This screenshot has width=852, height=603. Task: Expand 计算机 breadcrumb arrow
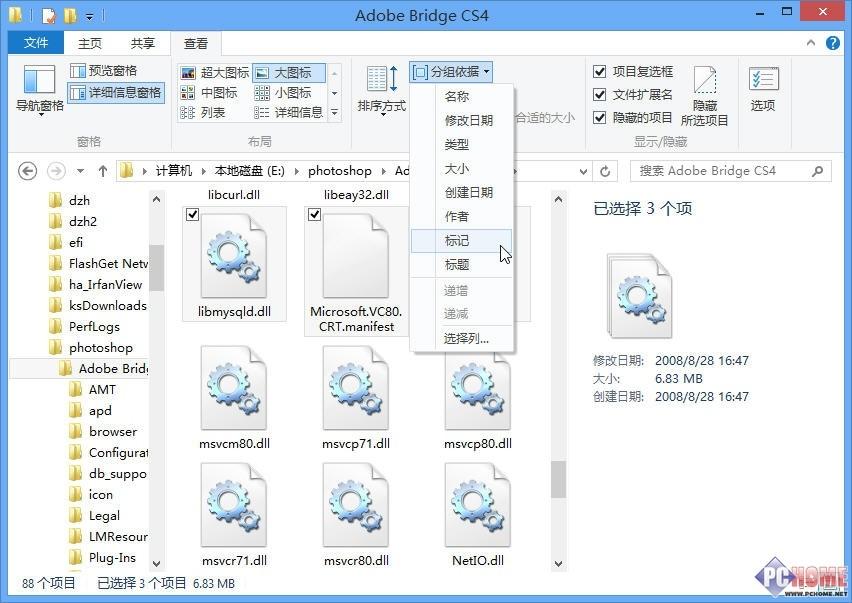[203, 171]
